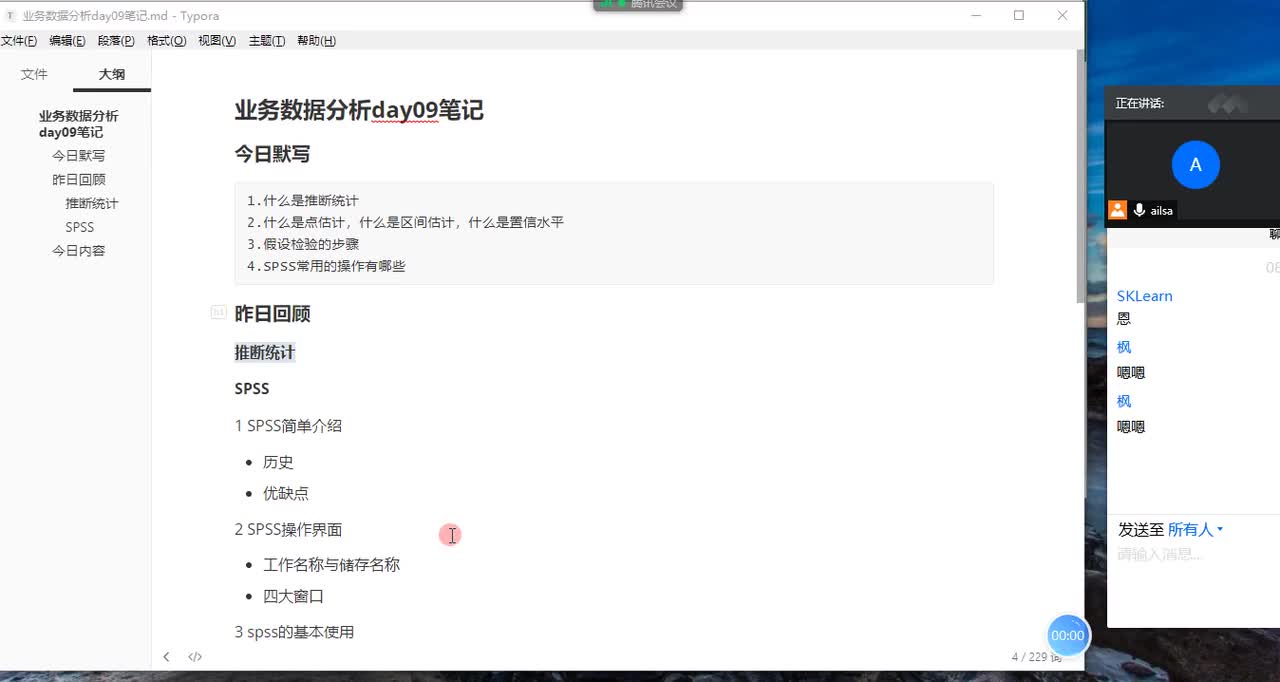Jump to 今日默写 in outline
The height and width of the screenshot is (682, 1280).
click(79, 156)
